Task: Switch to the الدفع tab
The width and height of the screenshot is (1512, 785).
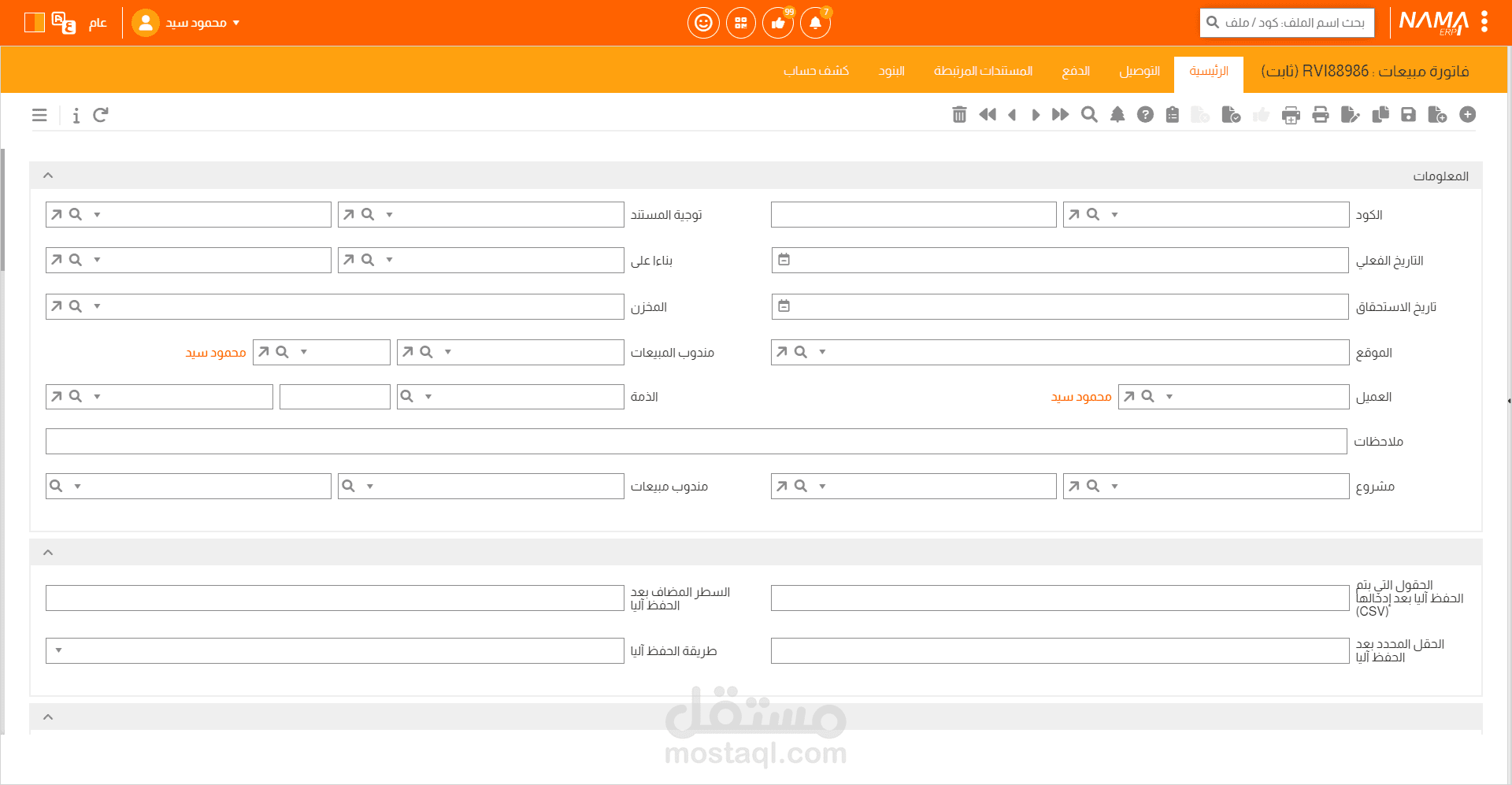Action: [1076, 72]
